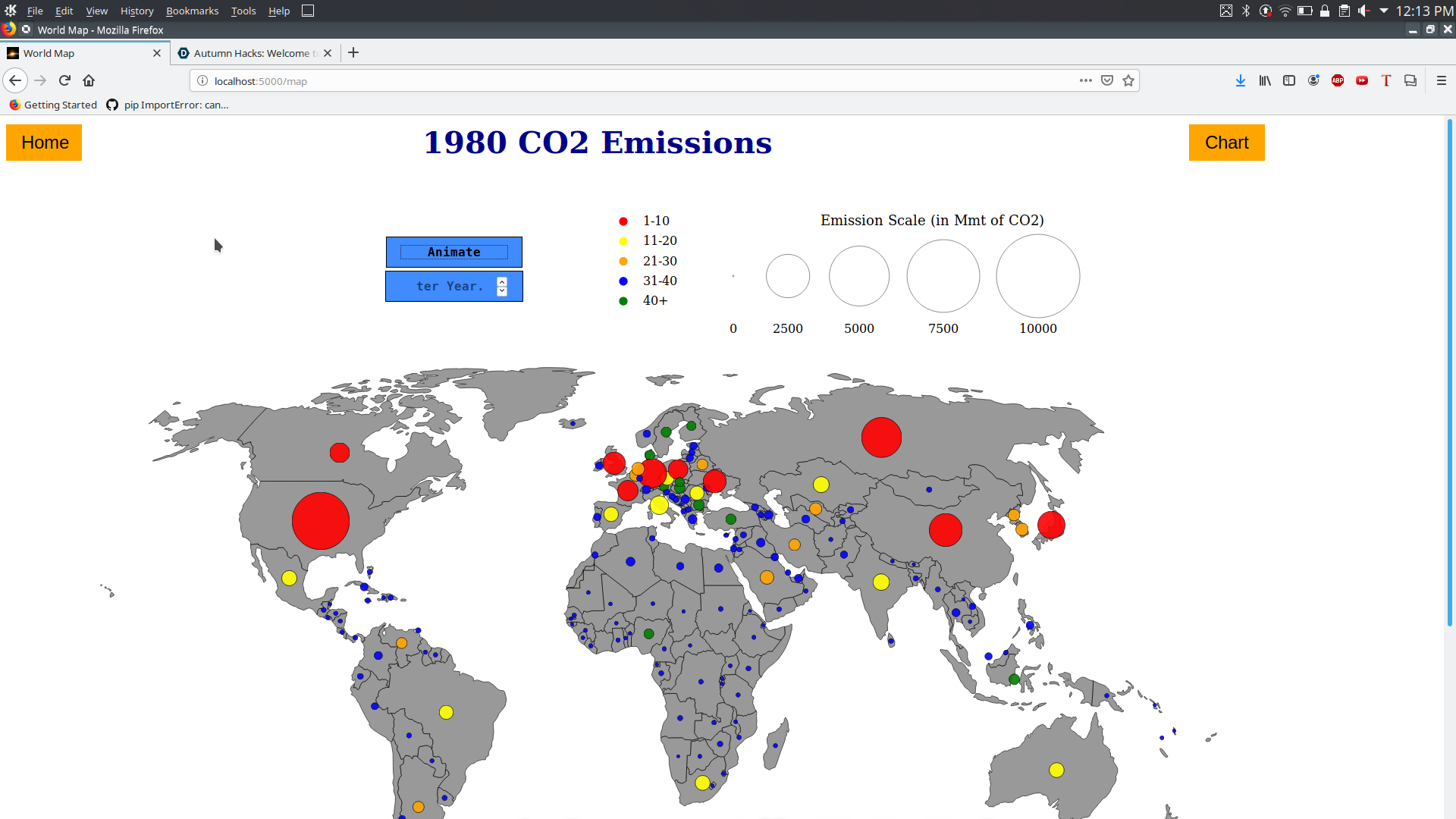Increase year using stepper up arrow
Image resolution: width=1456 pixels, height=819 pixels.
pyautogui.click(x=502, y=282)
